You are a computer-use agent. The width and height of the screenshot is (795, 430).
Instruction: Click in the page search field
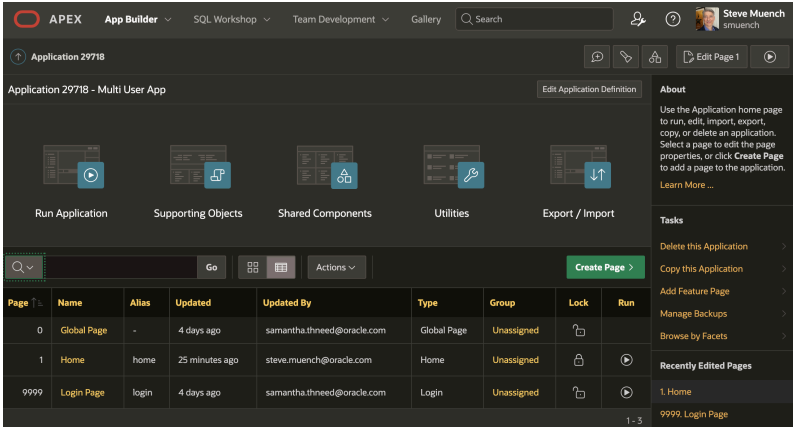tap(121, 267)
